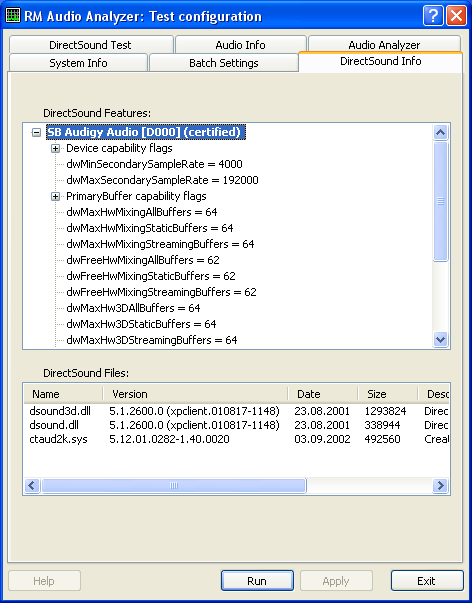Screen dimensions: 472x603
Task: Close the Test configuration window
Action: click(x=456, y=16)
